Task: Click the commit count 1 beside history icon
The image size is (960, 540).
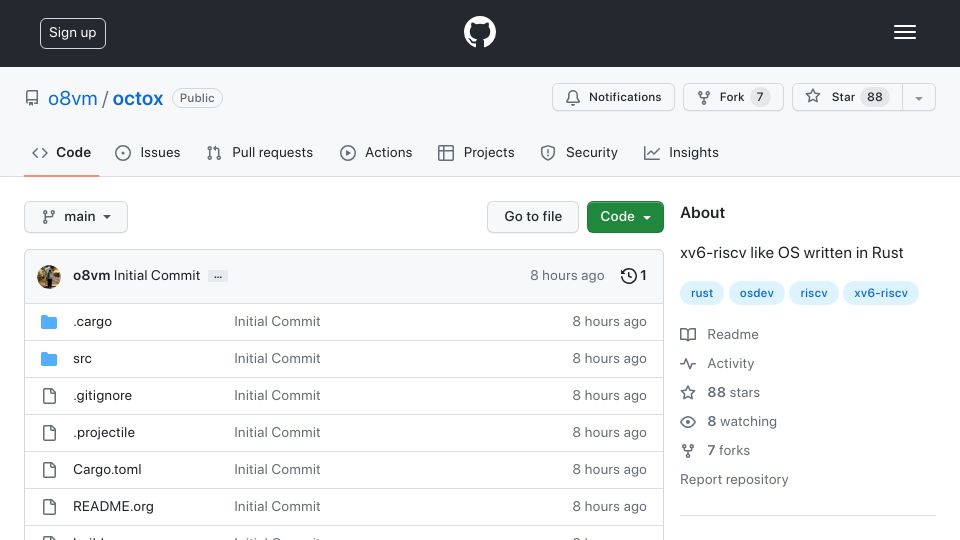Action: point(643,276)
